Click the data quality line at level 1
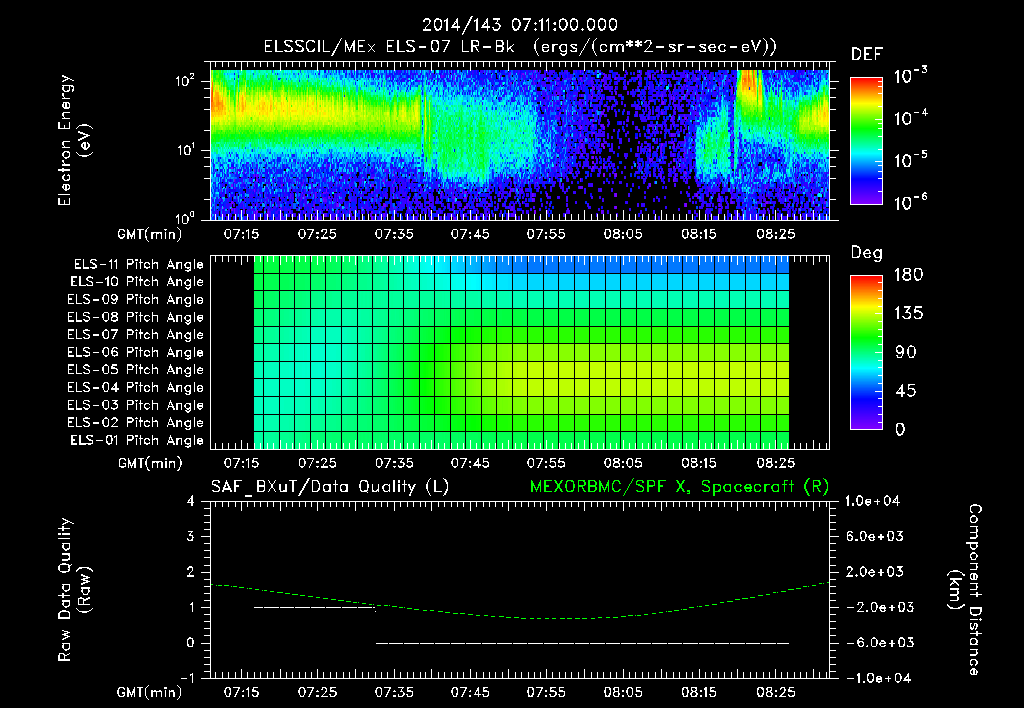This screenshot has height=708, width=1024. (x=315, y=607)
